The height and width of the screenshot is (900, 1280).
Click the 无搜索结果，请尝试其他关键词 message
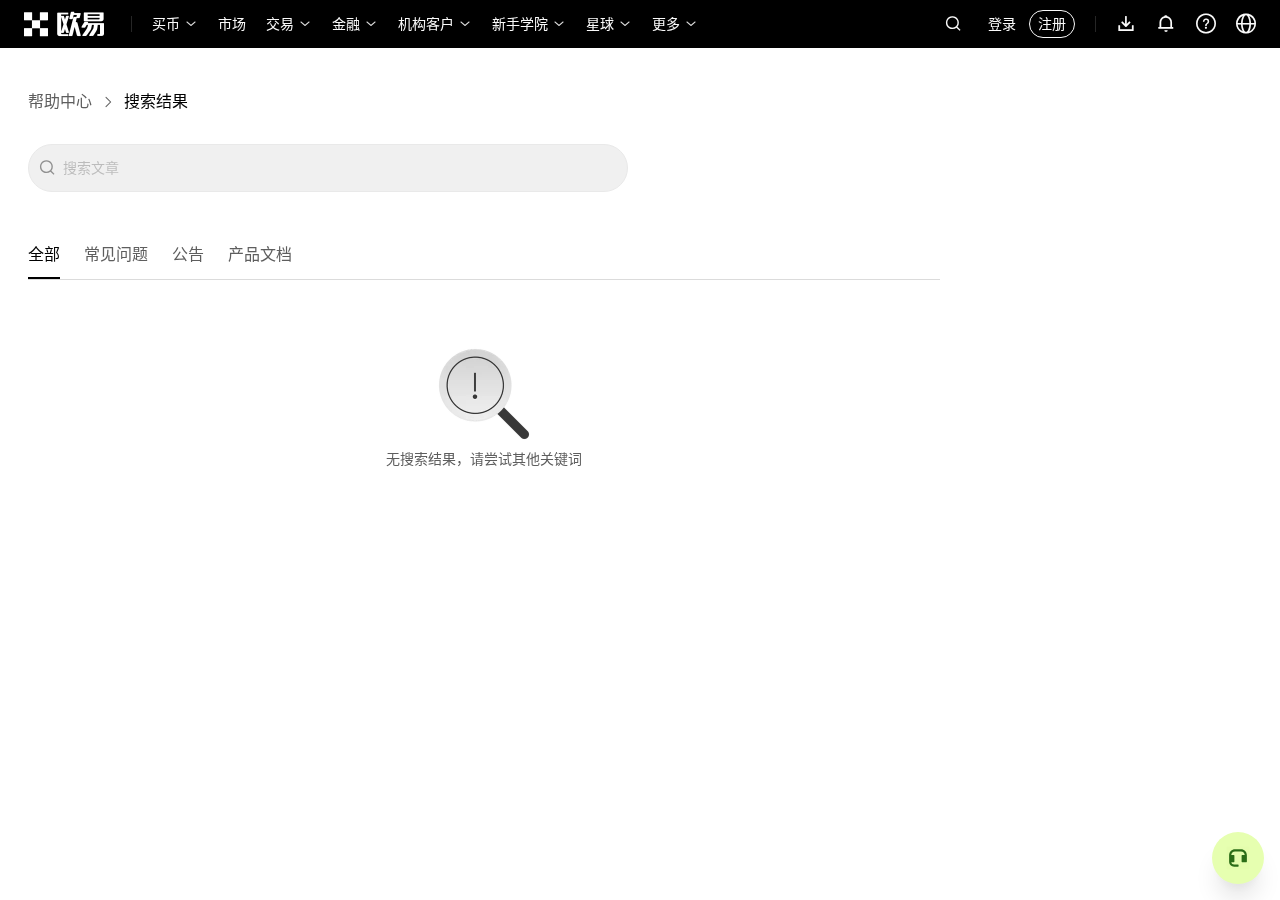click(484, 459)
